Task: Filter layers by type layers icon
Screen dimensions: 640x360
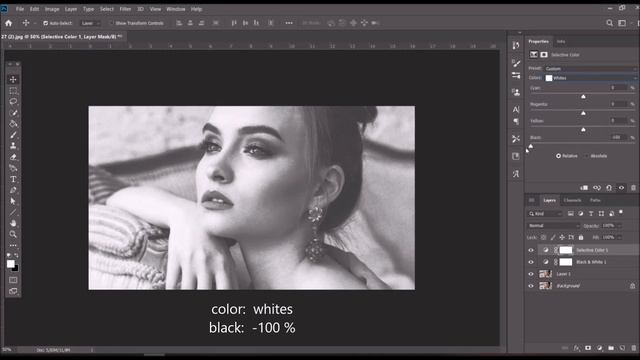Action: (x=591, y=213)
